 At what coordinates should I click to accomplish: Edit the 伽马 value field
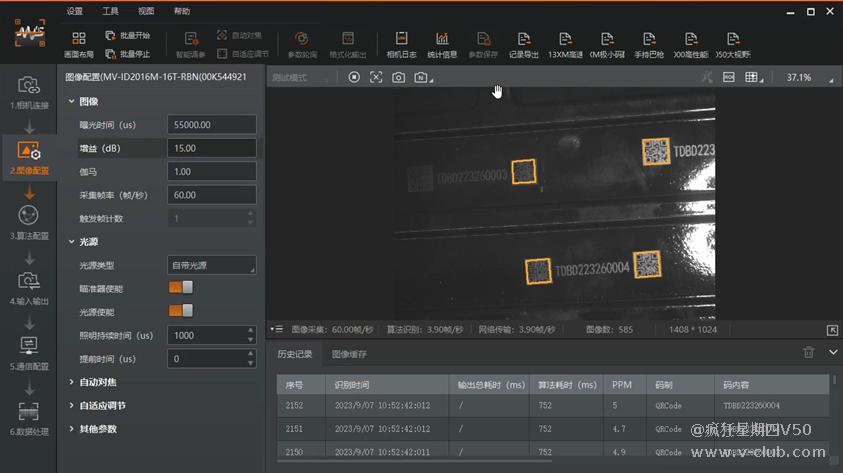(212, 171)
